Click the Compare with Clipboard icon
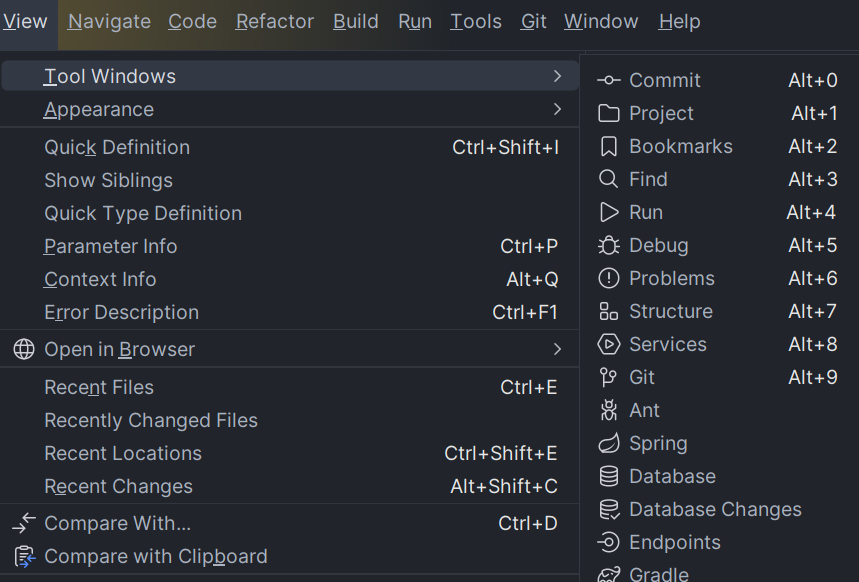This screenshot has width=859, height=582. tap(25, 556)
